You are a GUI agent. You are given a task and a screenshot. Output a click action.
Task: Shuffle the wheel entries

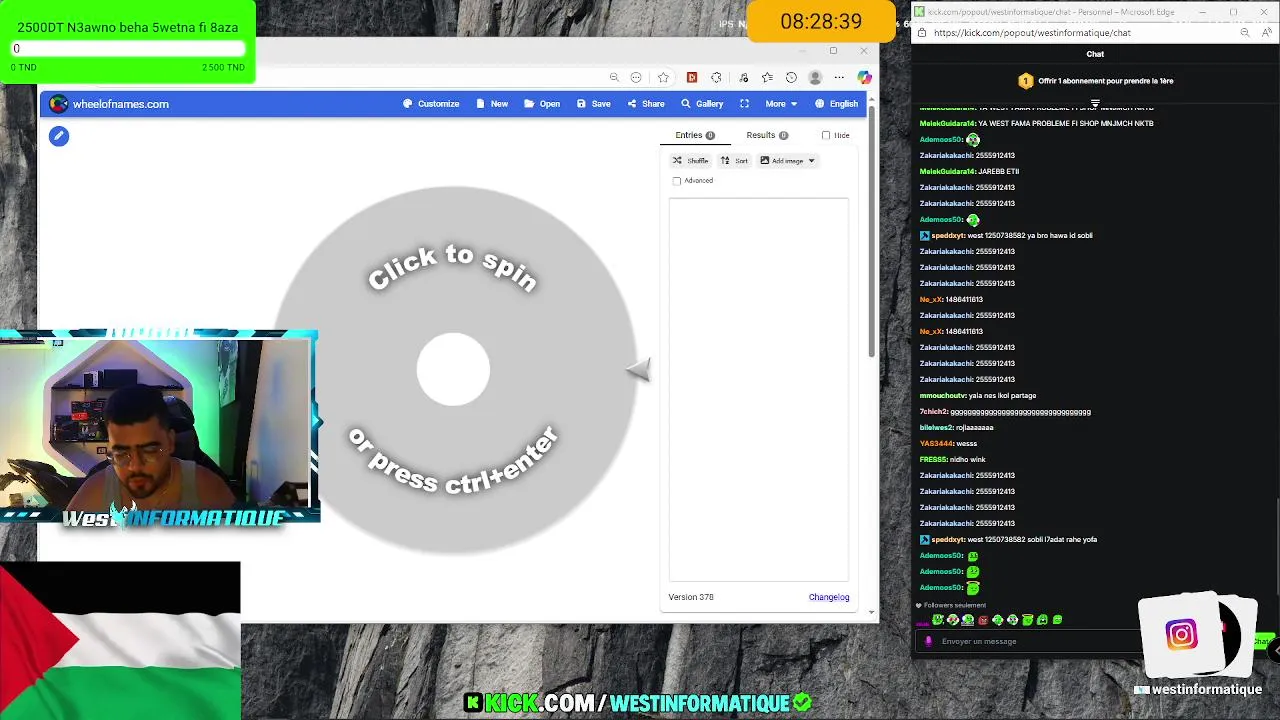tap(690, 160)
